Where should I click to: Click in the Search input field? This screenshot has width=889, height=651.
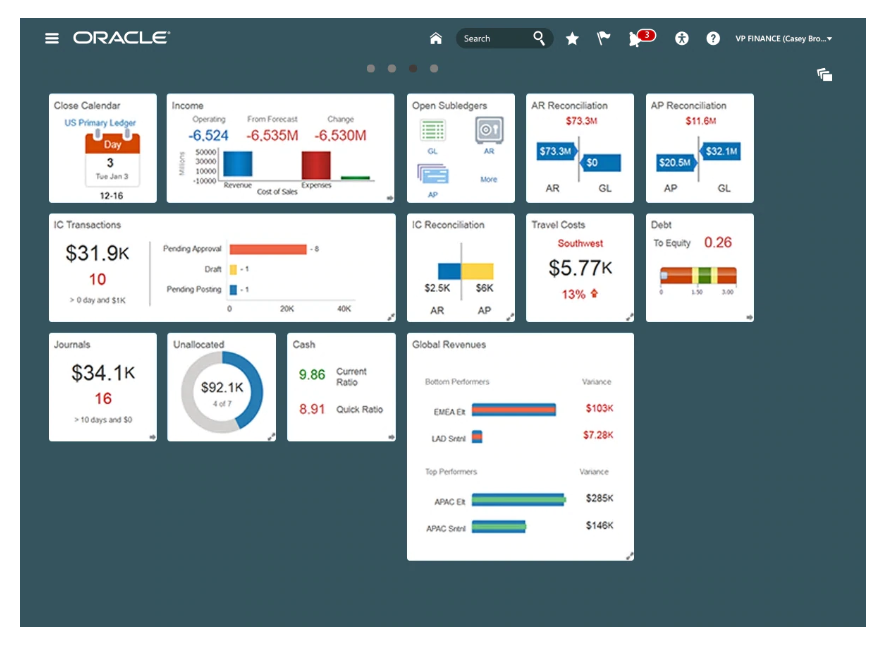(x=494, y=39)
